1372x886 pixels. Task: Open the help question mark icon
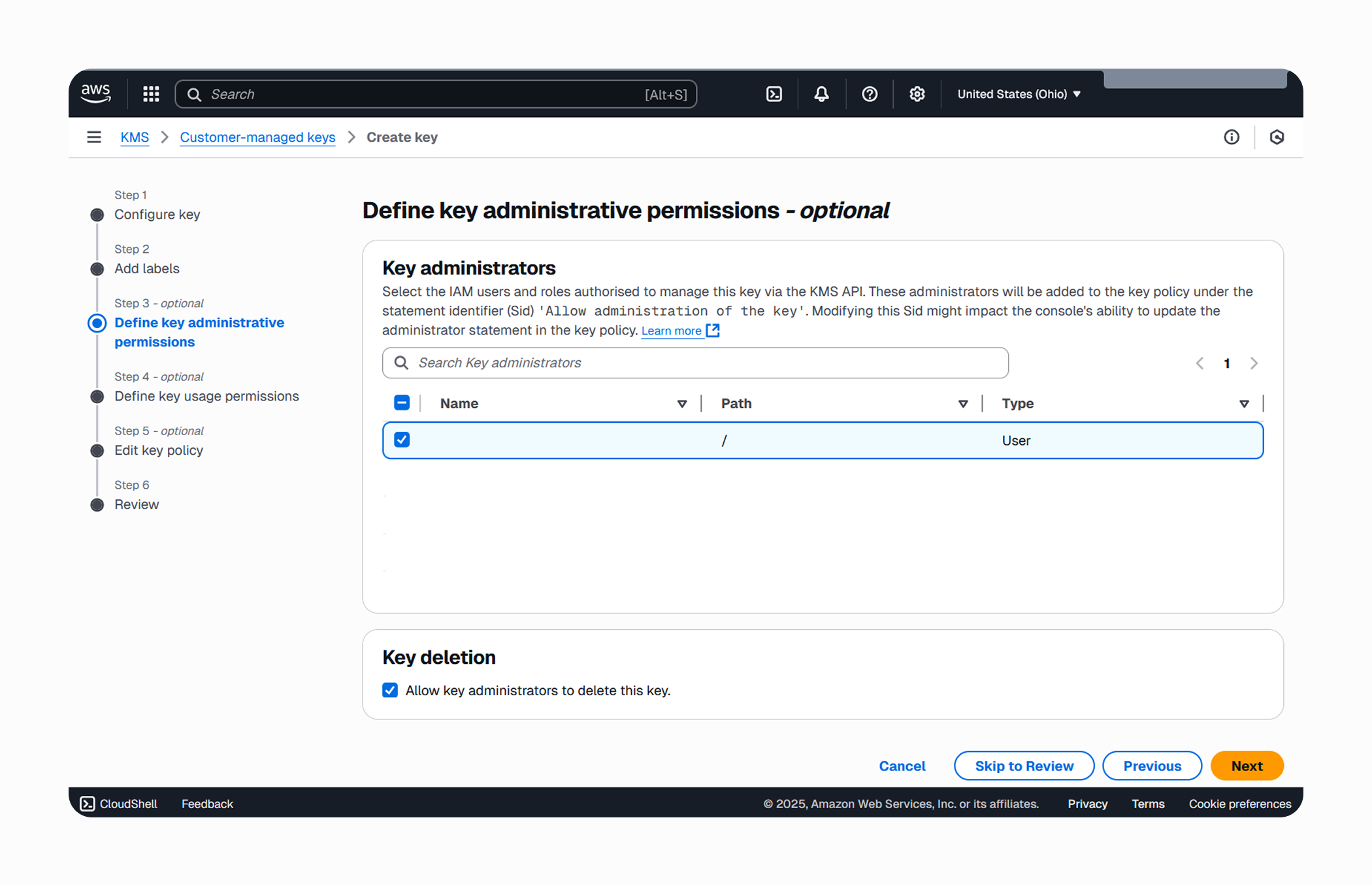pos(870,94)
